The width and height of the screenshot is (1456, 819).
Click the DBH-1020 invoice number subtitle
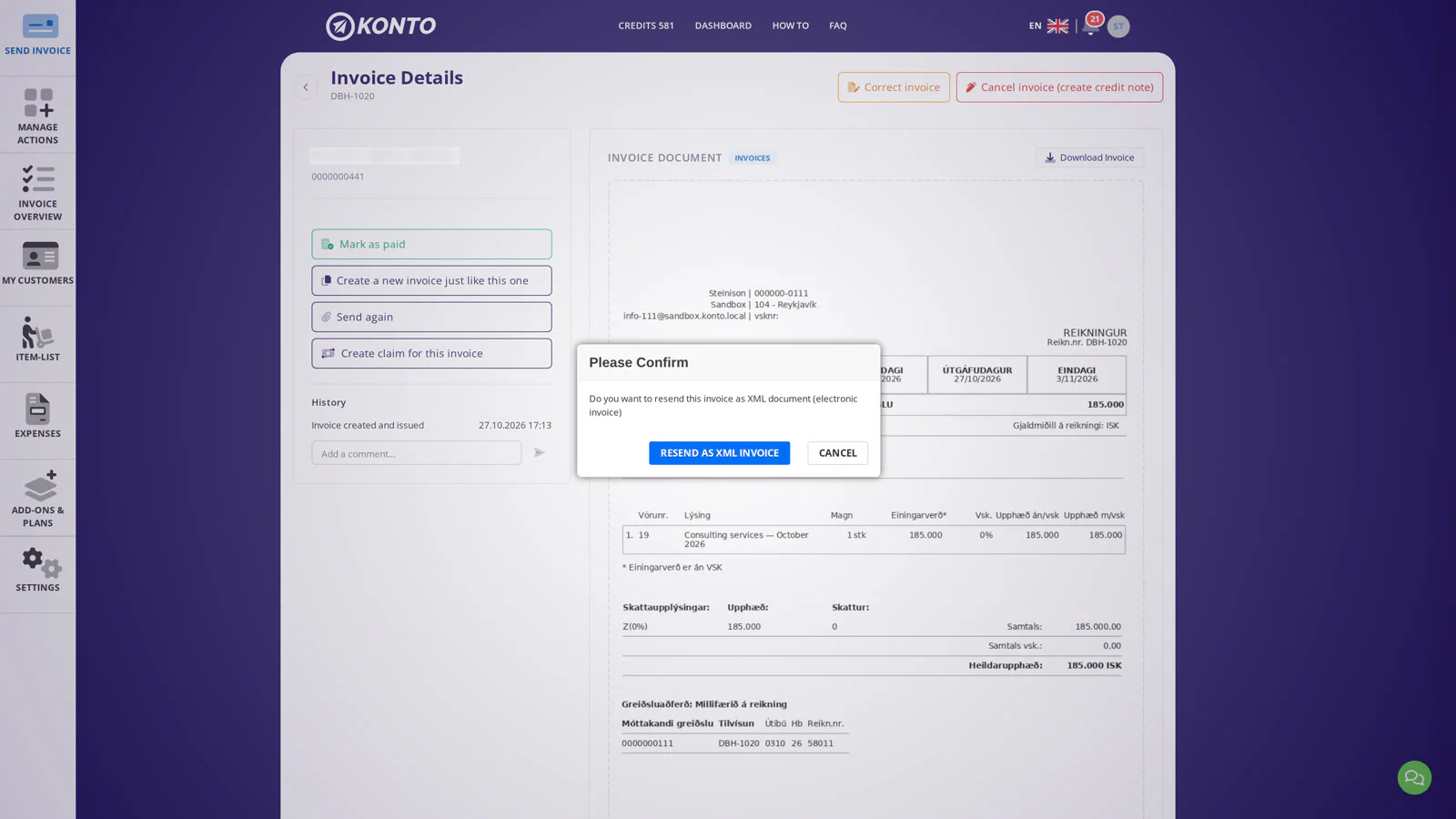pos(352,96)
